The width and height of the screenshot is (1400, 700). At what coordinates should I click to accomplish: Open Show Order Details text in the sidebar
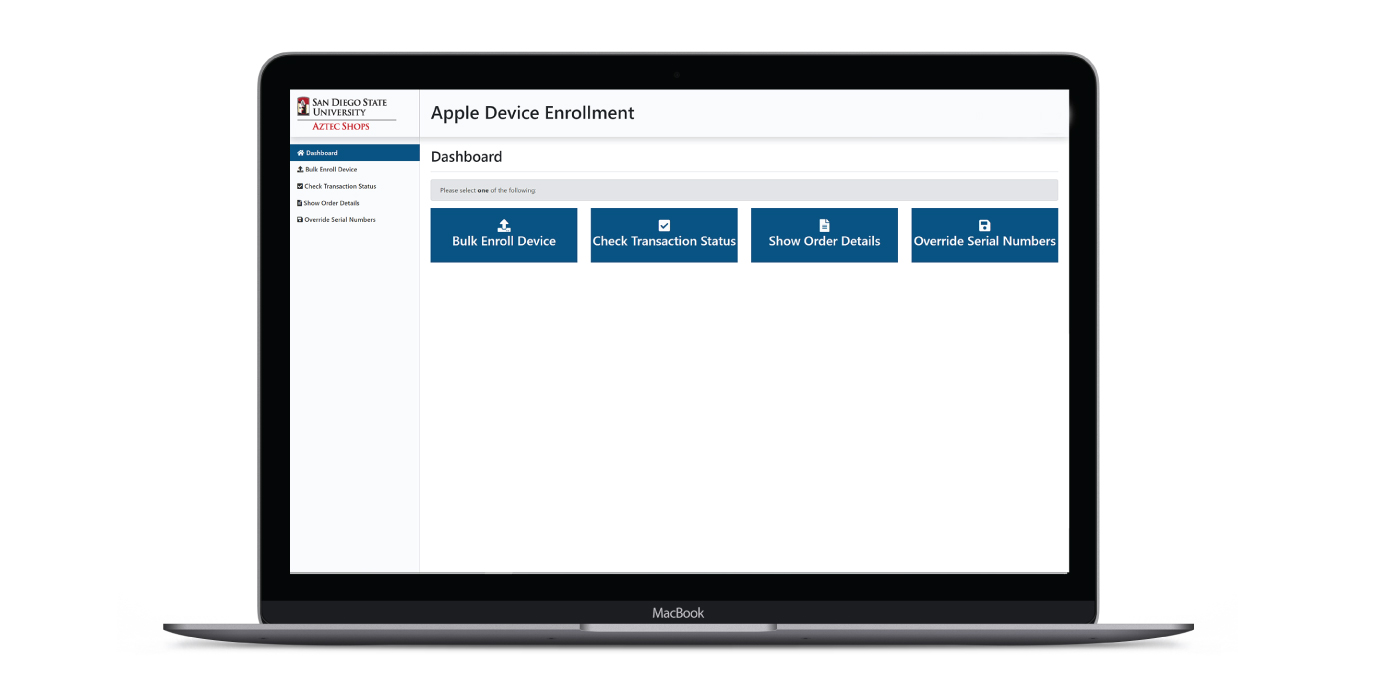pos(332,203)
